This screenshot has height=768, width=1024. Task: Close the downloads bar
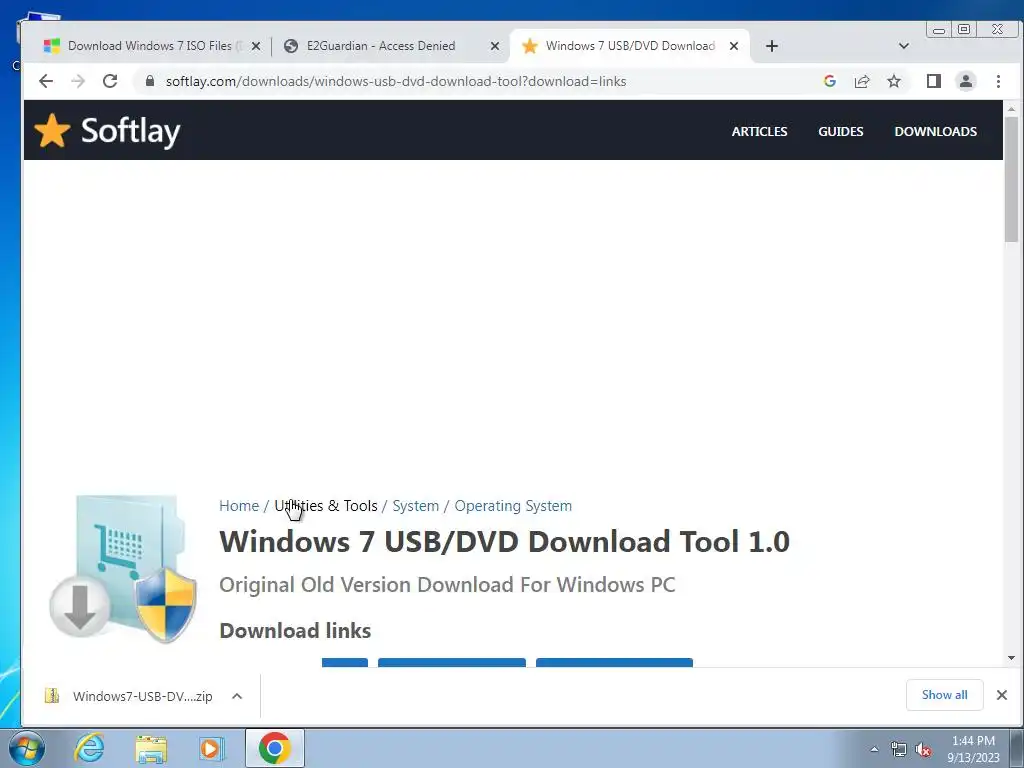(x=1002, y=695)
